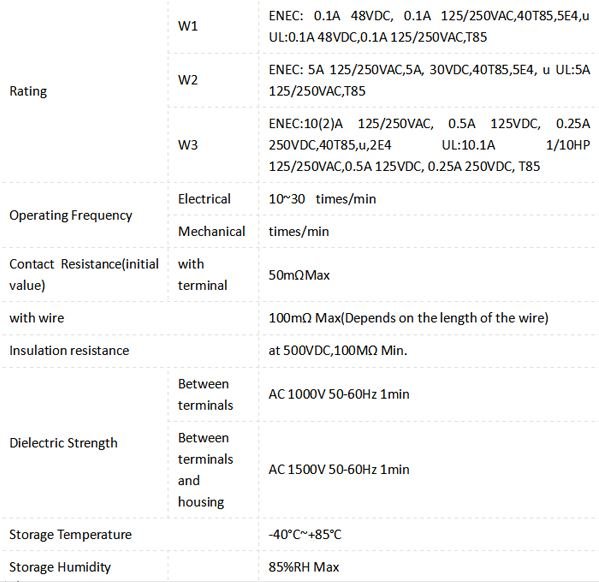The height and width of the screenshot is (582, 599).
Task: Click the Insulation resistance label
Action: coord(69,350)
